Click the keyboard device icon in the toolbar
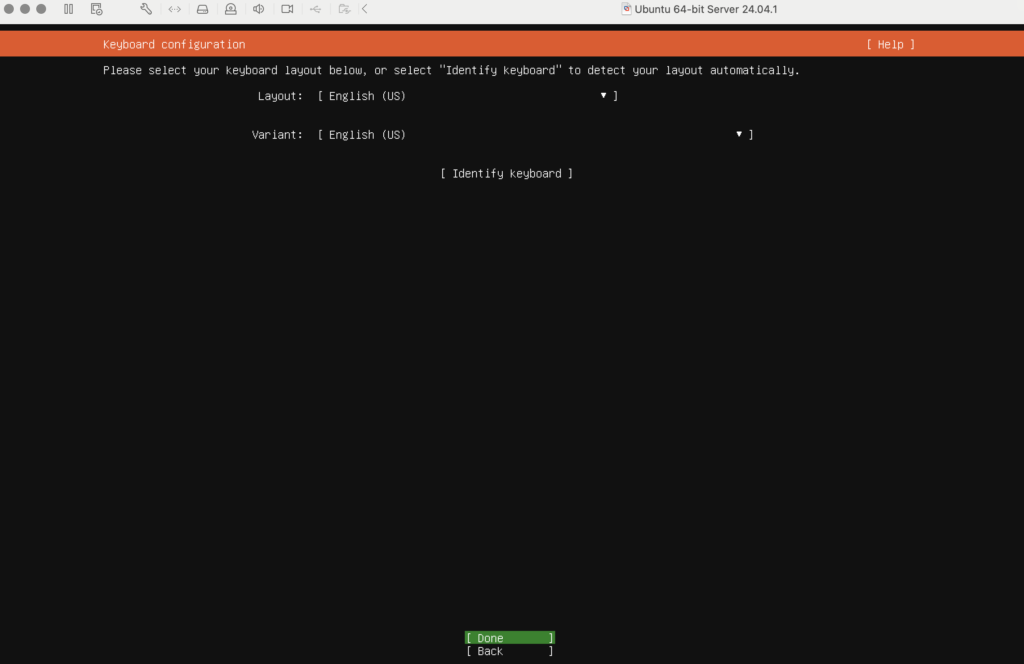The height and width of the screenshot is (664, 1024). coord(230,9)
